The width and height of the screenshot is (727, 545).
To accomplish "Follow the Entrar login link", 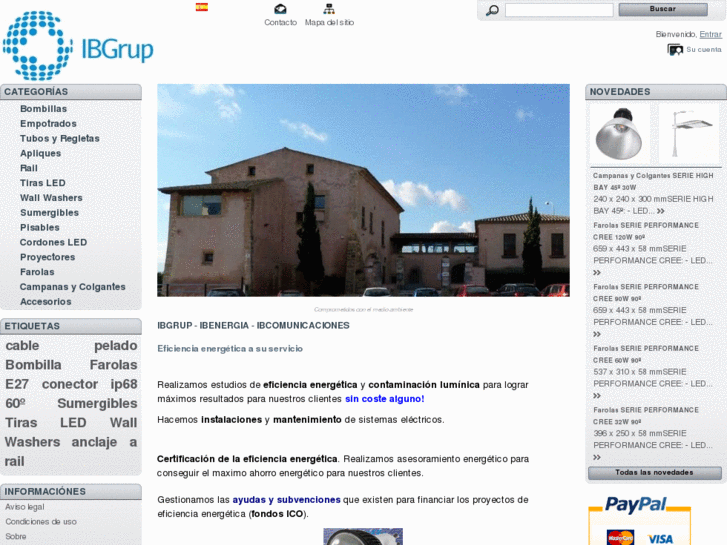I will click(710, 34).
